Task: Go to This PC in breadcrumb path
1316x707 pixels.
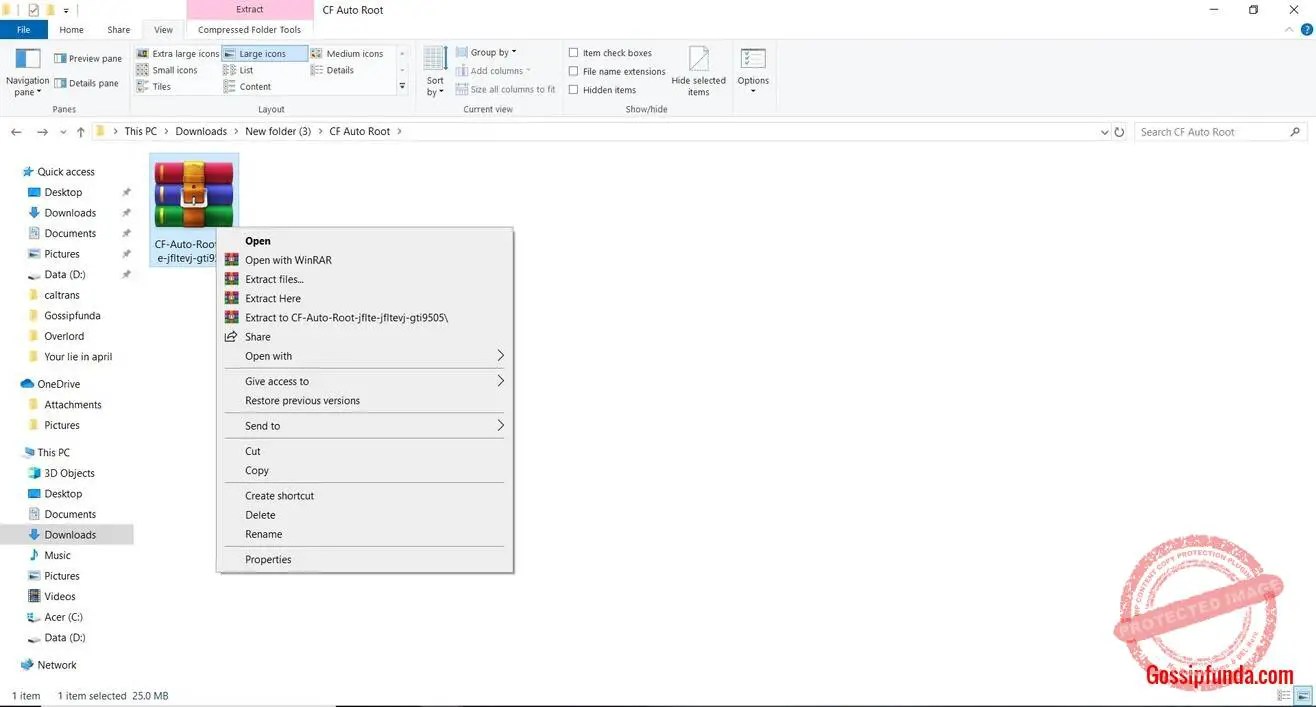Action: point(141,132)
